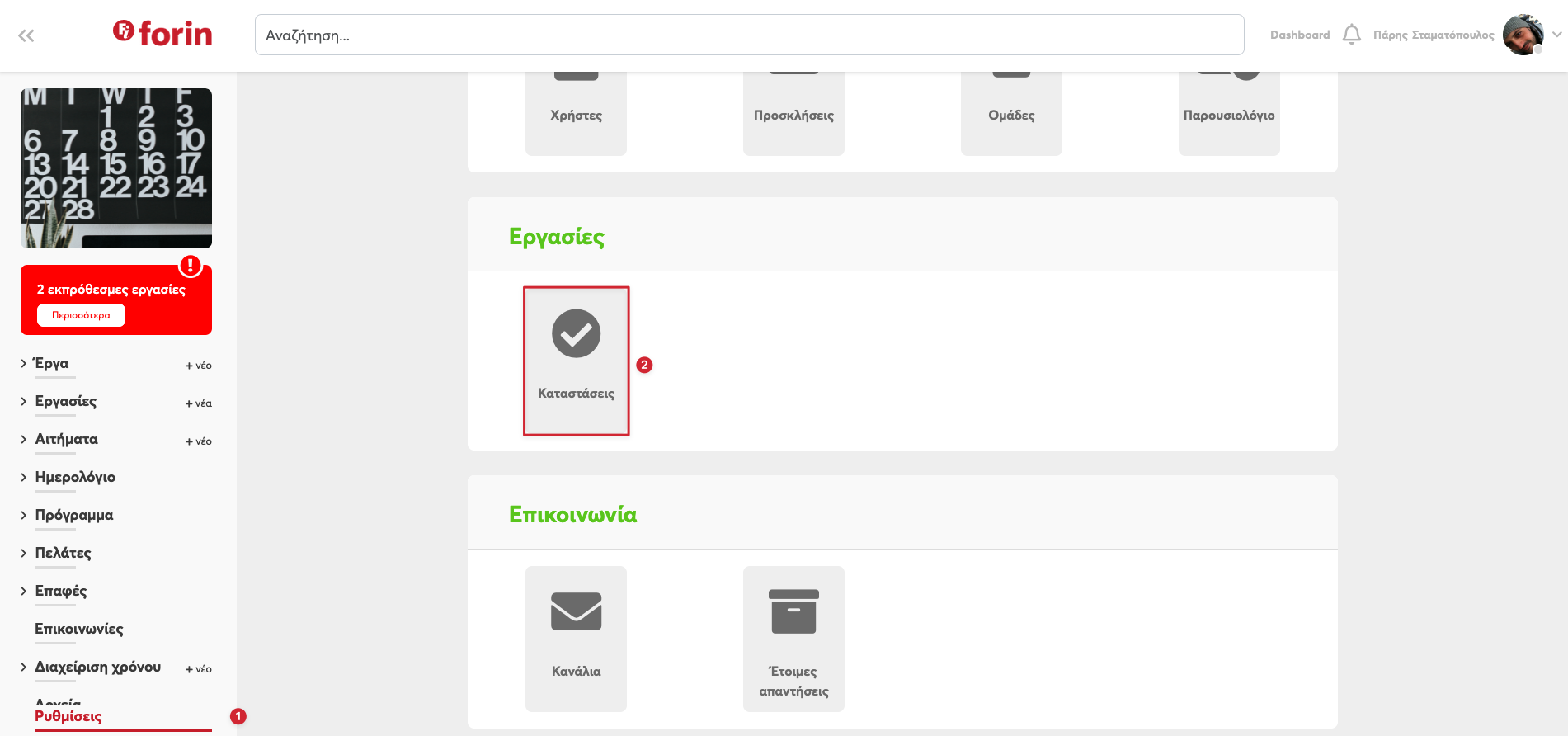Open the Καταστάσεις checkmark tile
1568x736 pixels.
pyautogui.click(x=576, y=360)
